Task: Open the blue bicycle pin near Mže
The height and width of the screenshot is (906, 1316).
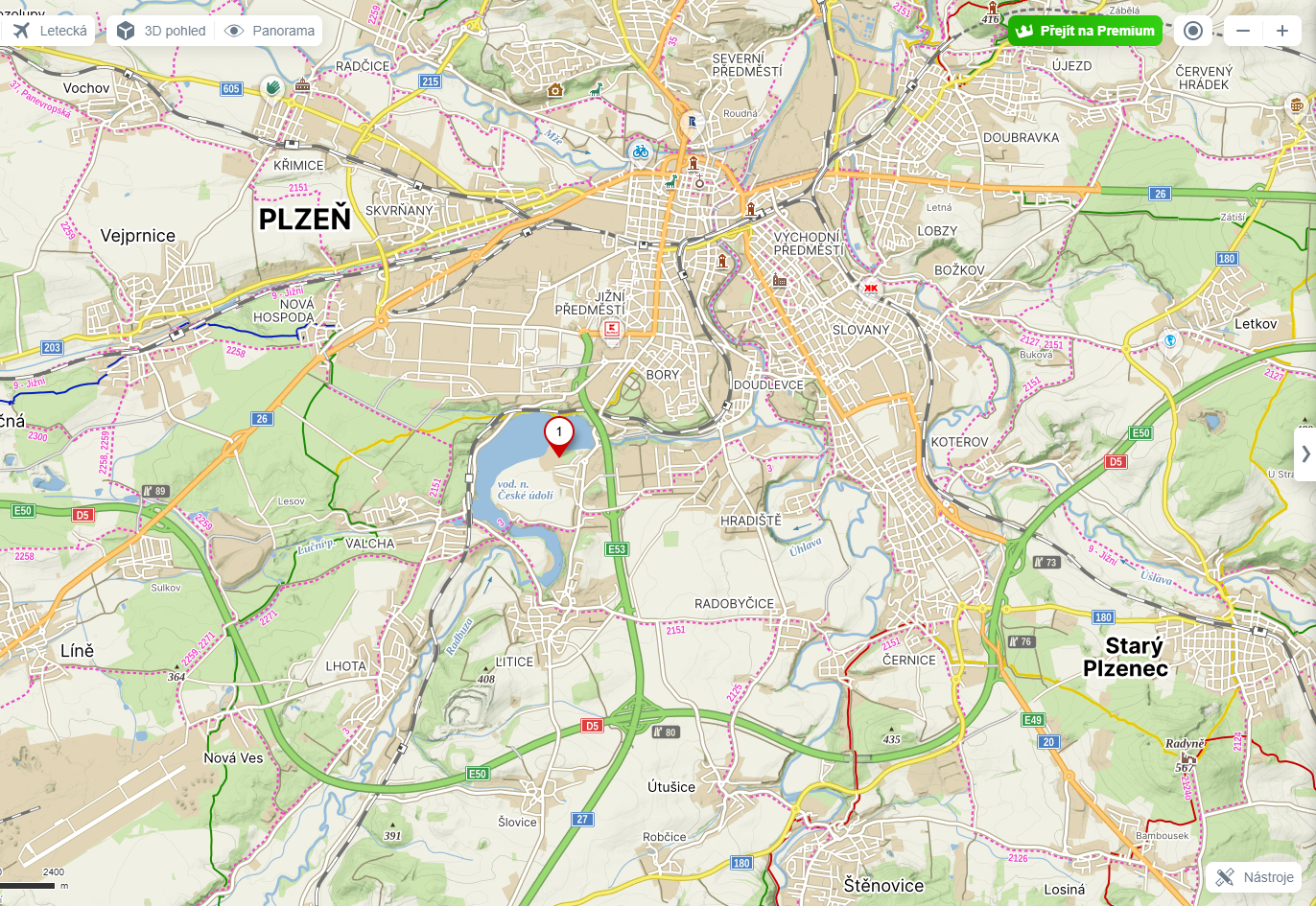Action: (x=640, y=151)
